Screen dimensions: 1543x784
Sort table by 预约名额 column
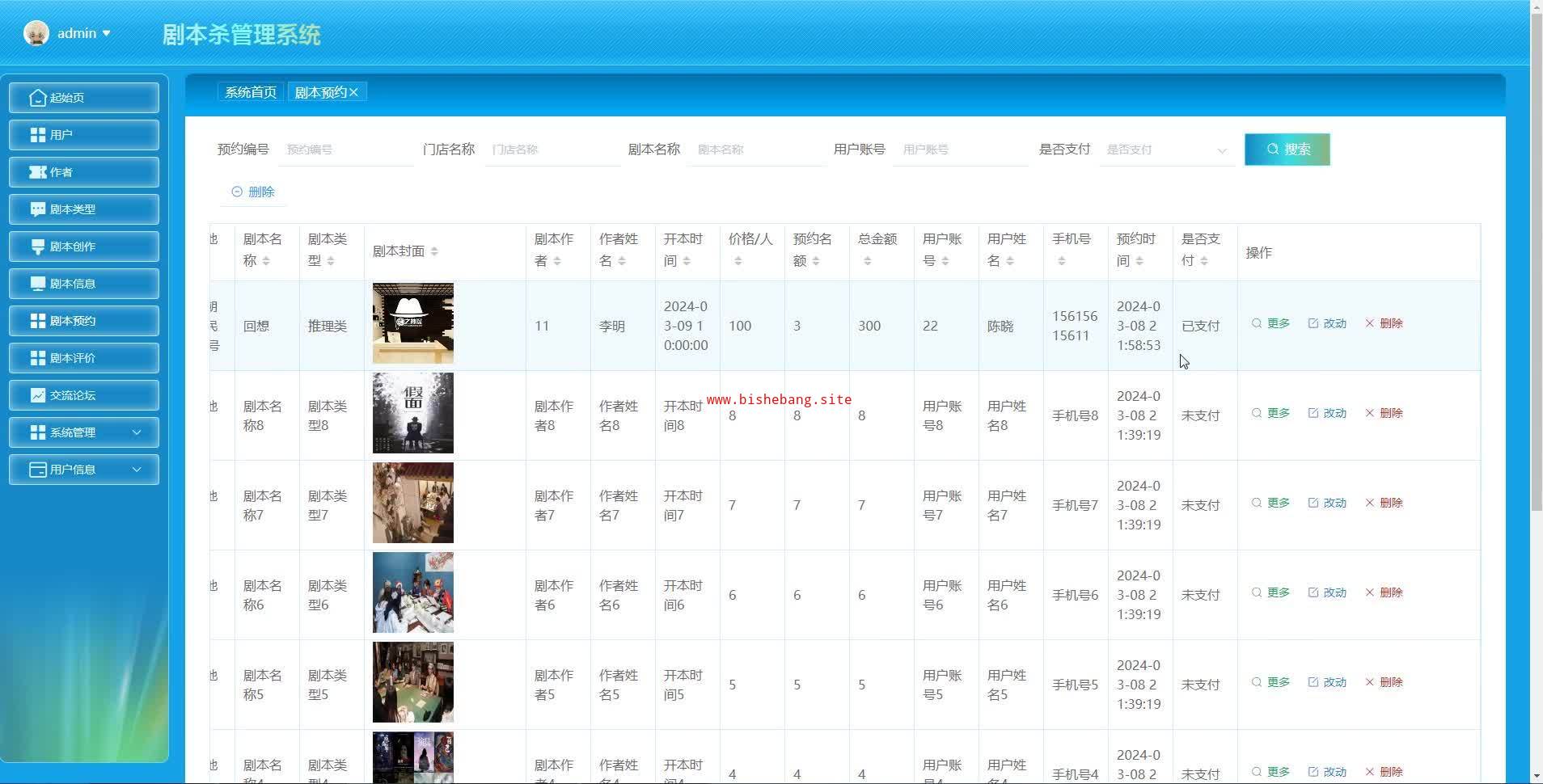[x=816, y=261]
